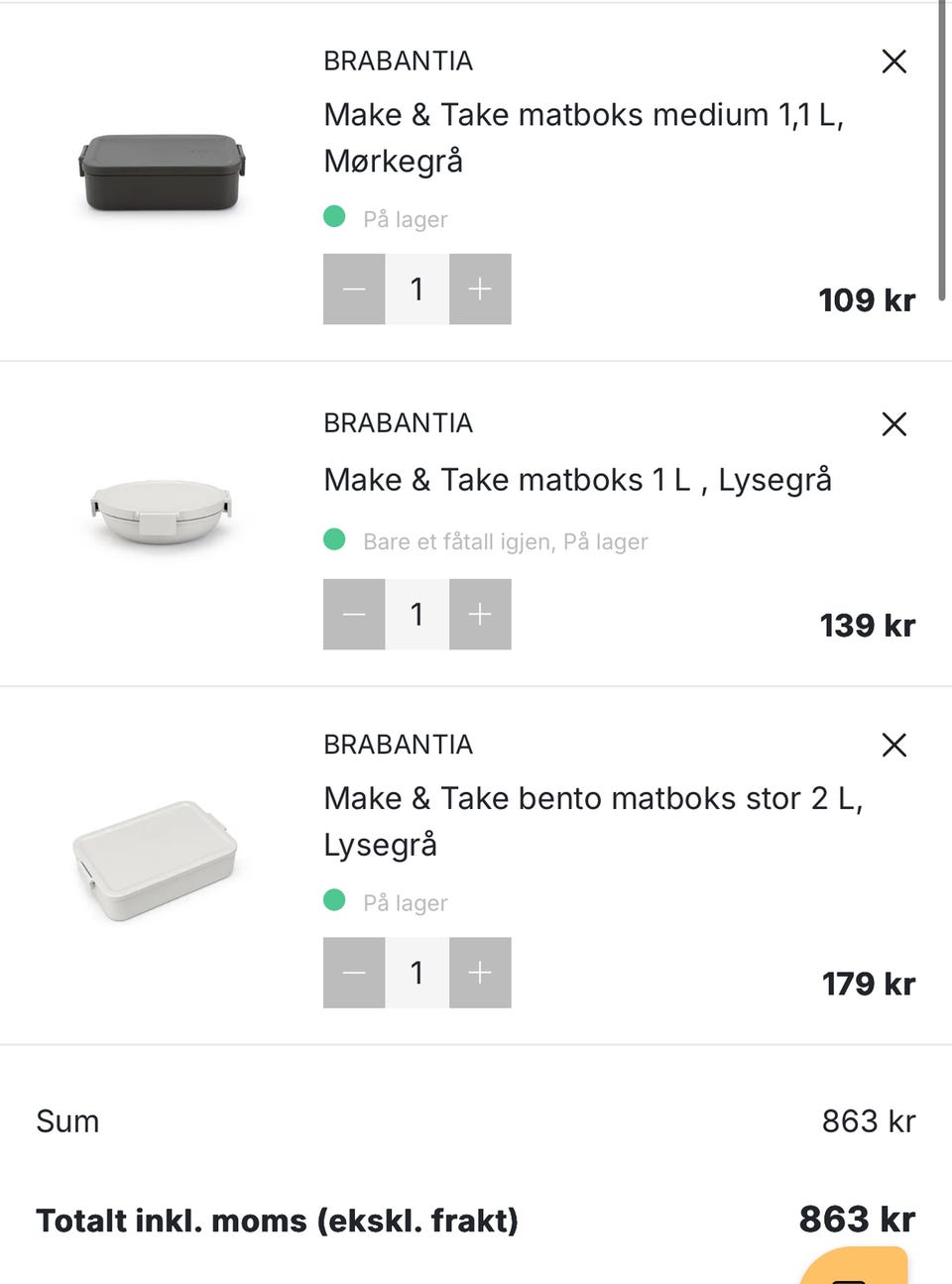Increase quantity of Mørkegrå medium matboks

click(480, 289)
